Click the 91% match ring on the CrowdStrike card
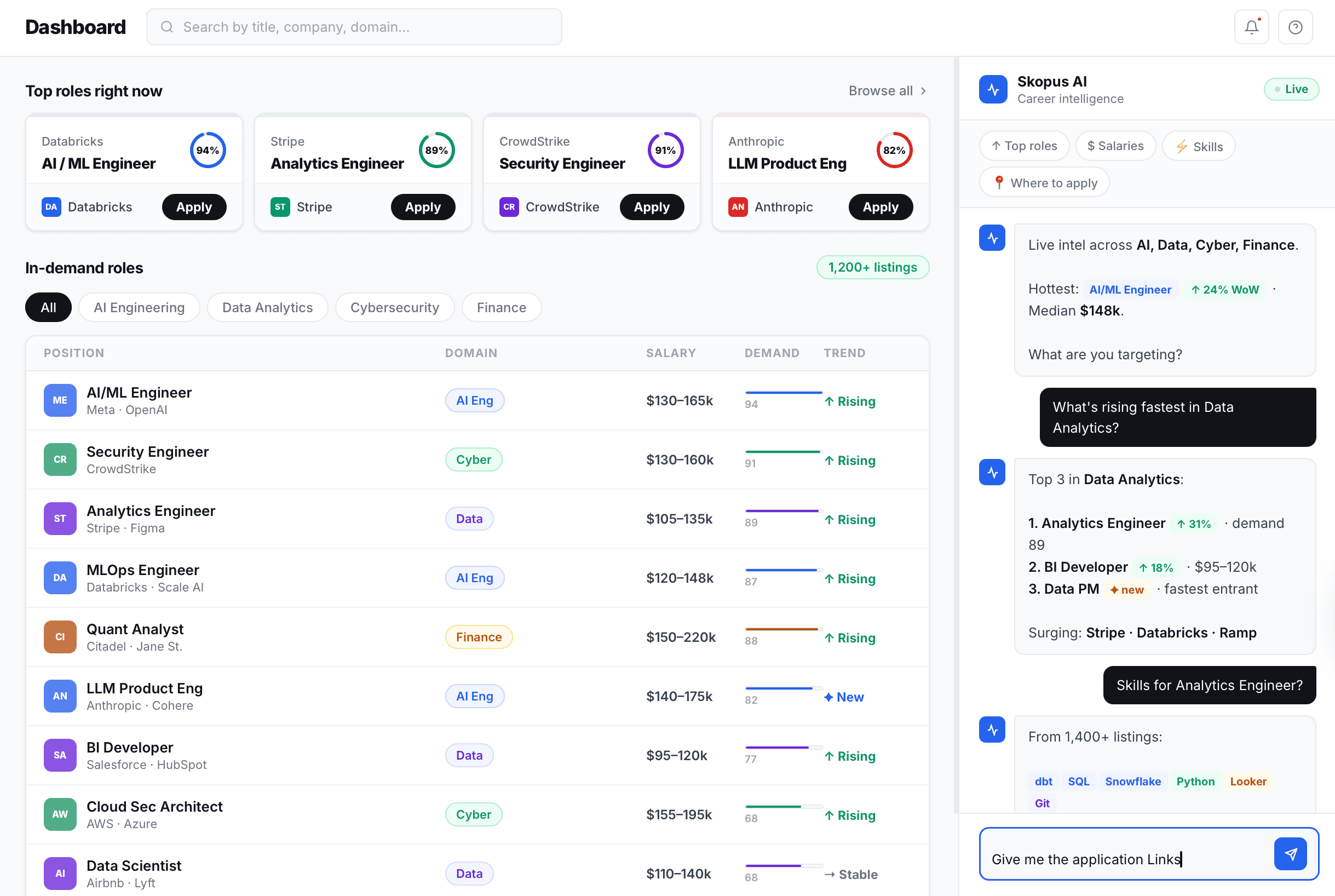Screen dimensions: 1335x896 (665, 150)
